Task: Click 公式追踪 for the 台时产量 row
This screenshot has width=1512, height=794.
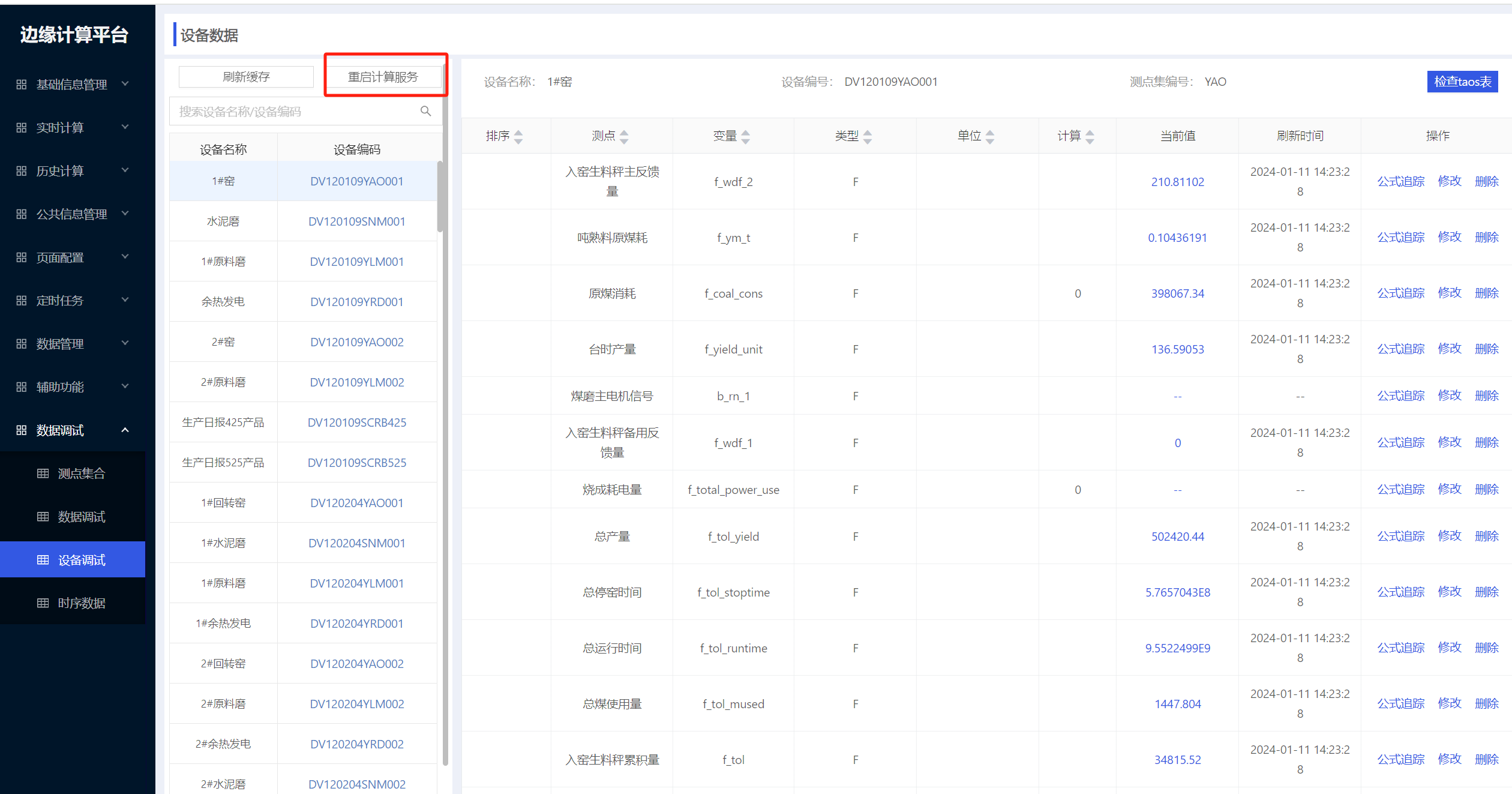Action: 1400,349
